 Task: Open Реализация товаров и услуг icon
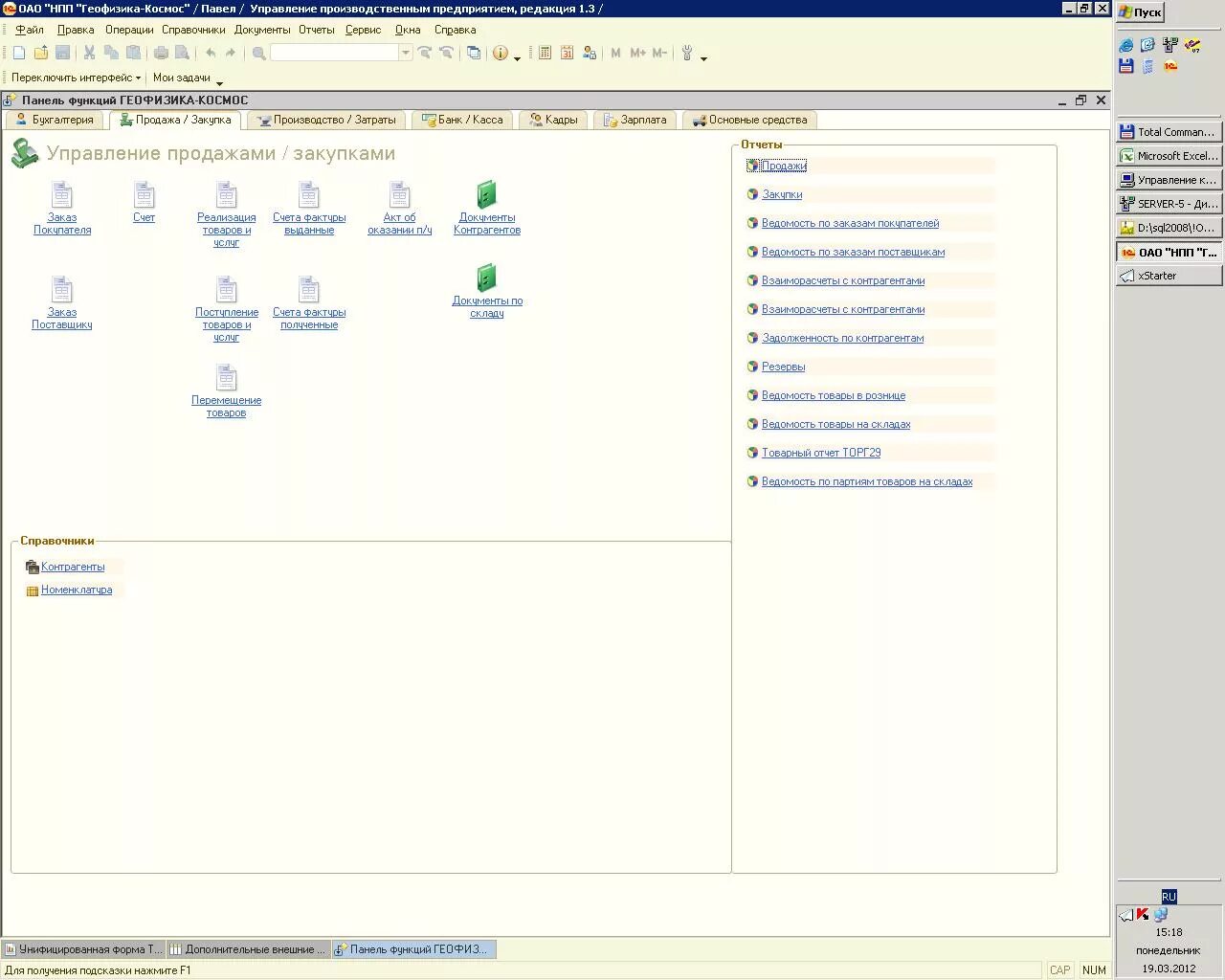click(226, 195)
